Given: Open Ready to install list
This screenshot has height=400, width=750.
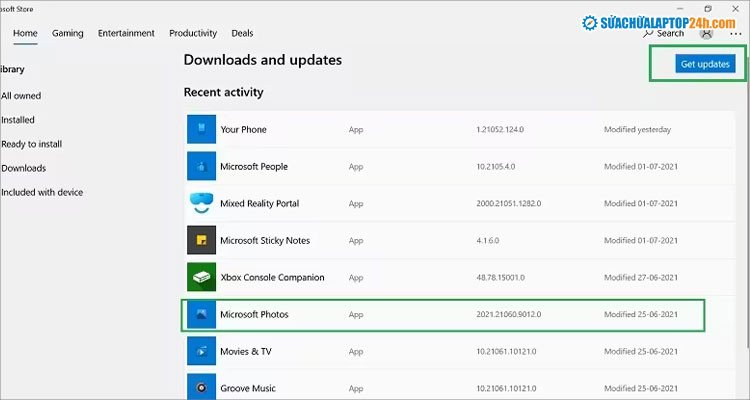Looking at the screenshot, I should pos(32,144).
